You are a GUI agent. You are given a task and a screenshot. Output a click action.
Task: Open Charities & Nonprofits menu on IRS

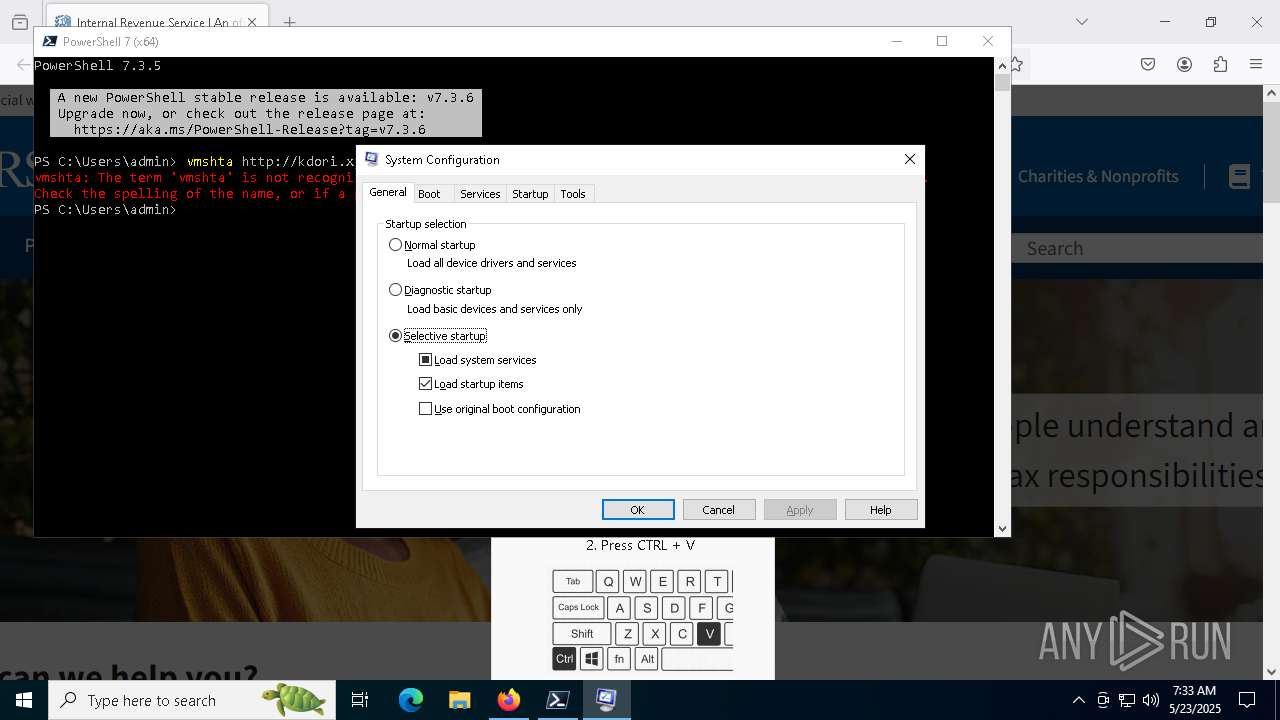(1098, 176)
